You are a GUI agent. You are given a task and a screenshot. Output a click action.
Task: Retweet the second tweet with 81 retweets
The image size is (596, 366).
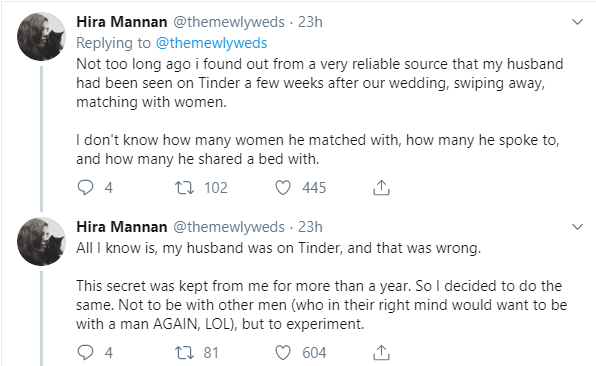pyautogui.click(x=184, y=353)
